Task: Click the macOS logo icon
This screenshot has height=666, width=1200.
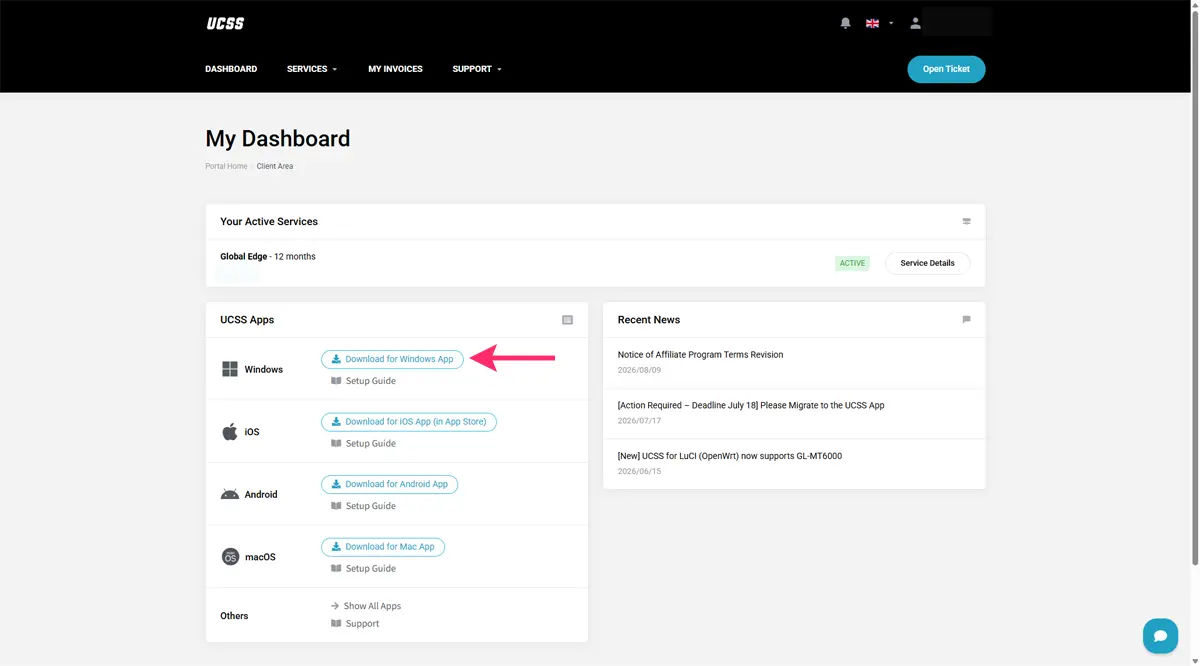Action: [x=230, y=557]
